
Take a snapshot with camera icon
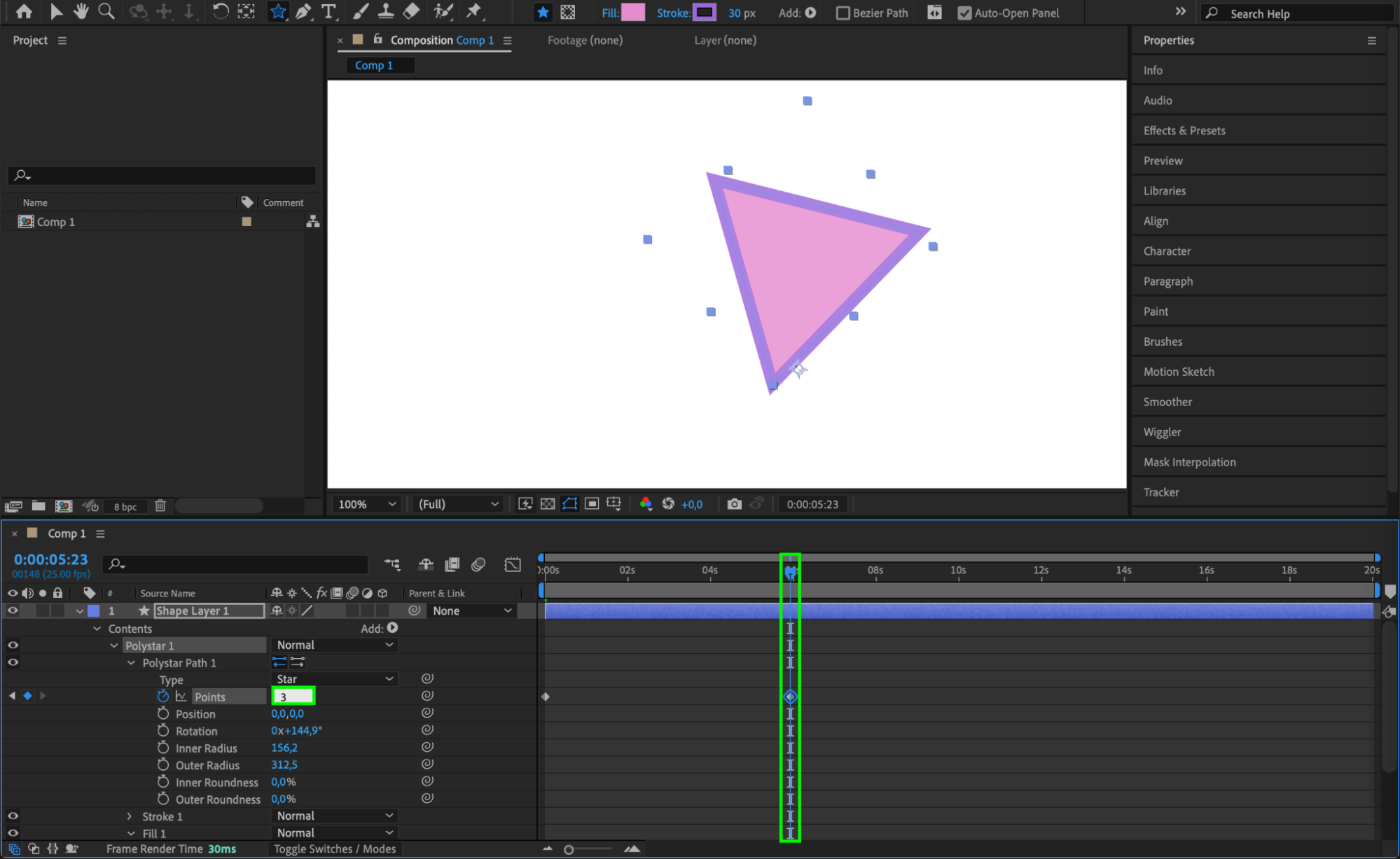click(734, 504)
